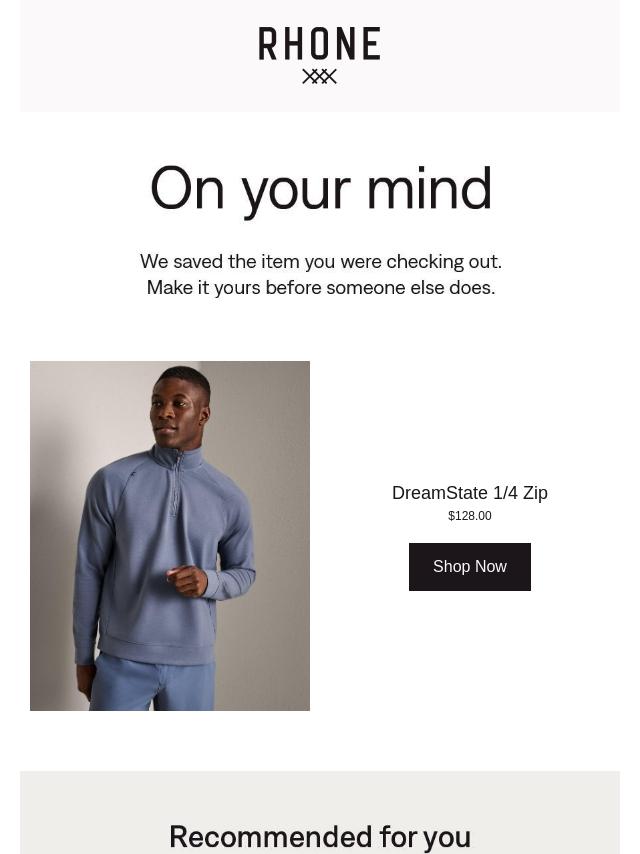Viewport: 640px width, 854px height.
Task: Click the blue shorts in product photo
Action: tap(153, 684)
